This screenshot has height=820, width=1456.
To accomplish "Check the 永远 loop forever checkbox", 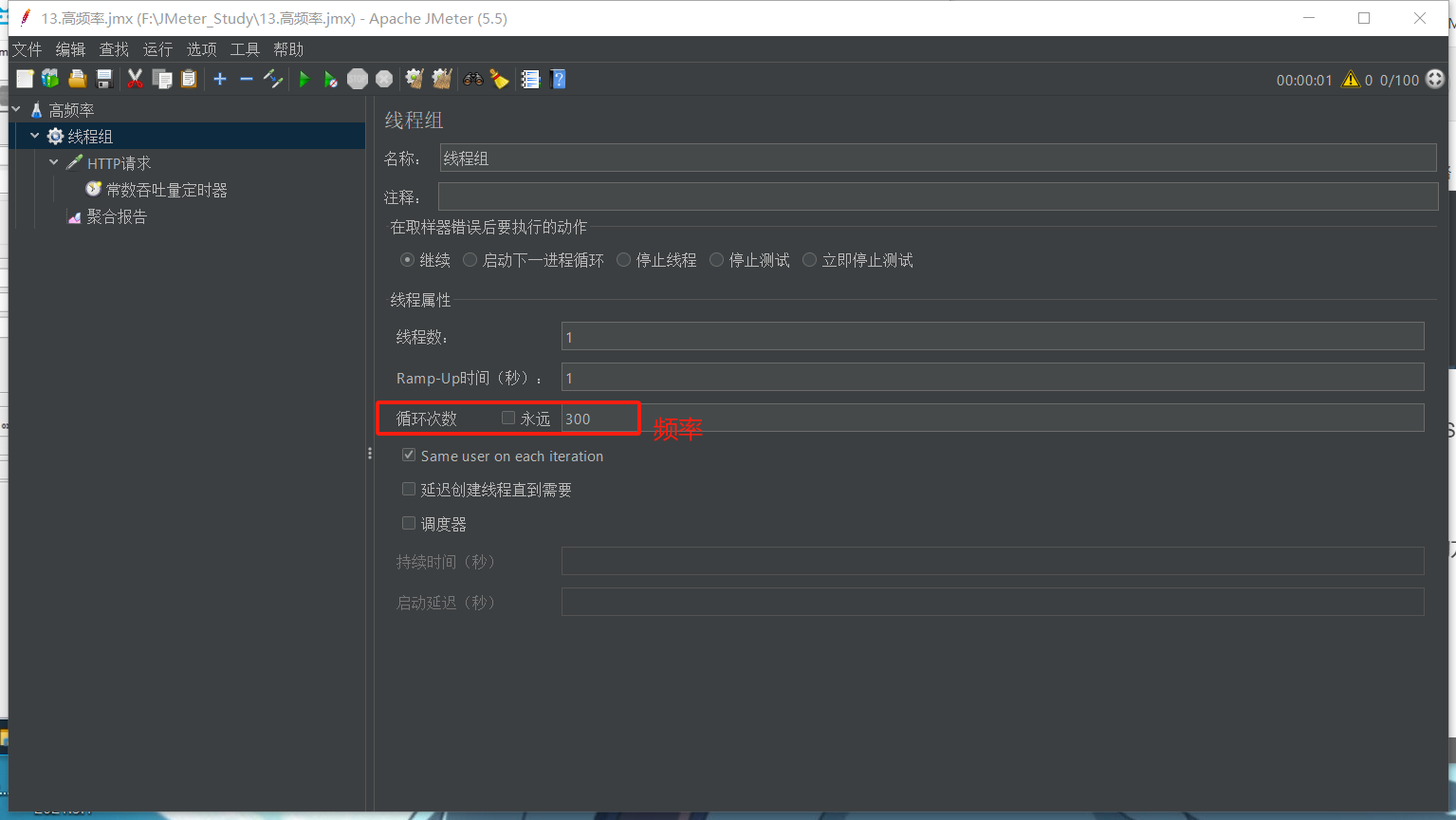I will tap(508, 418).
